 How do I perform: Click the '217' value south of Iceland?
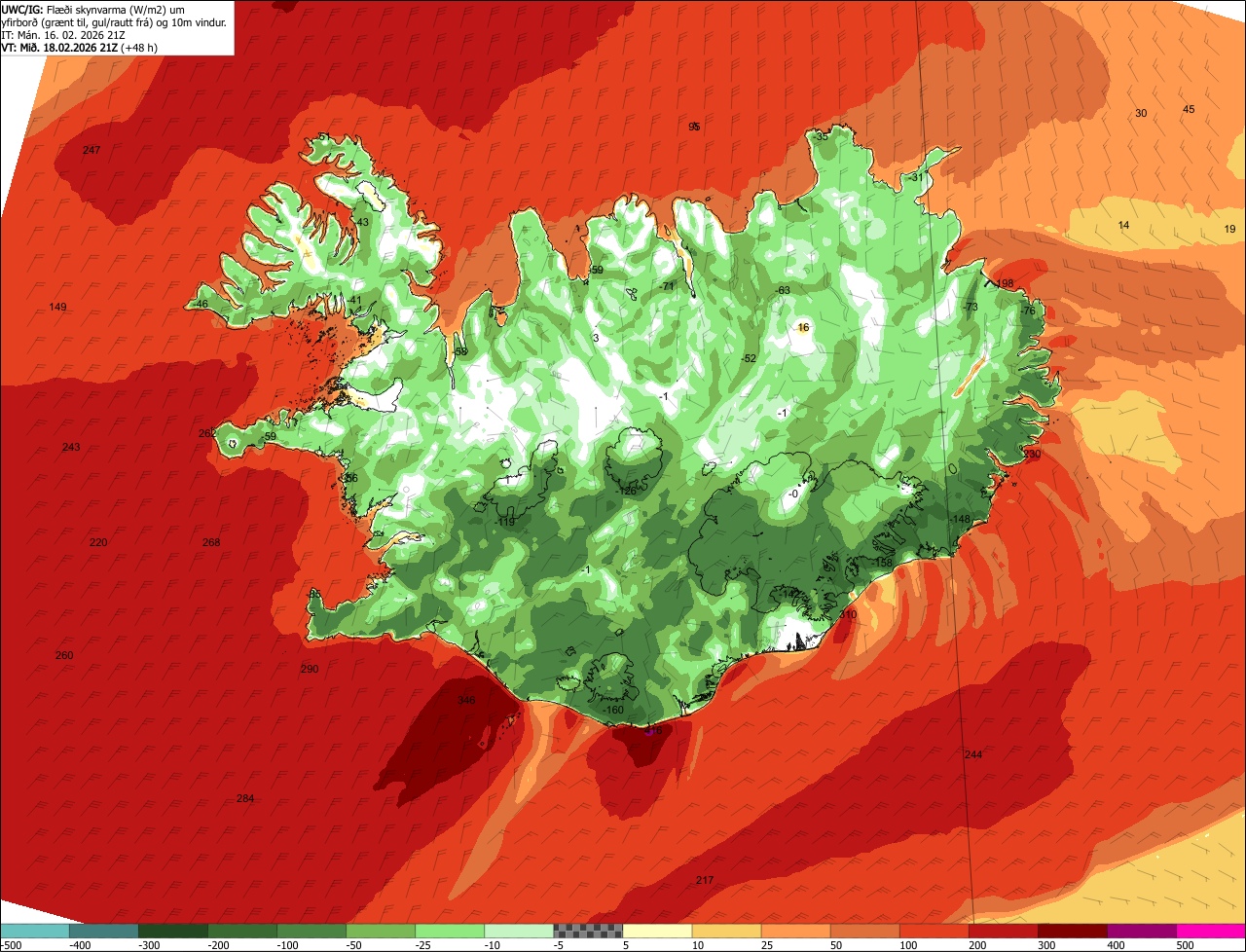point(705,880)
